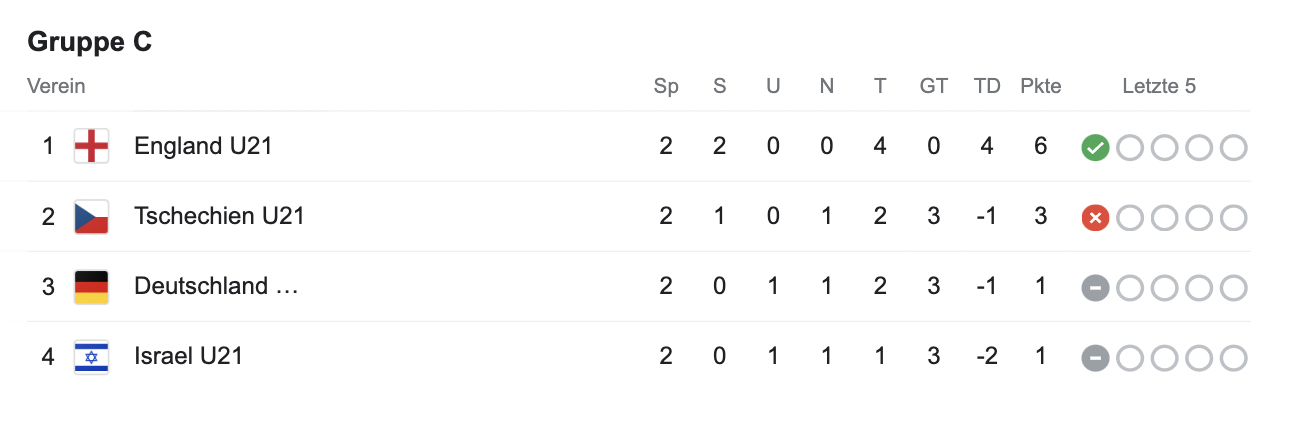This screenshot has width=1294, height=430.
Task: Open the Tschechien U21 team link
Action: tap(219, 217)
